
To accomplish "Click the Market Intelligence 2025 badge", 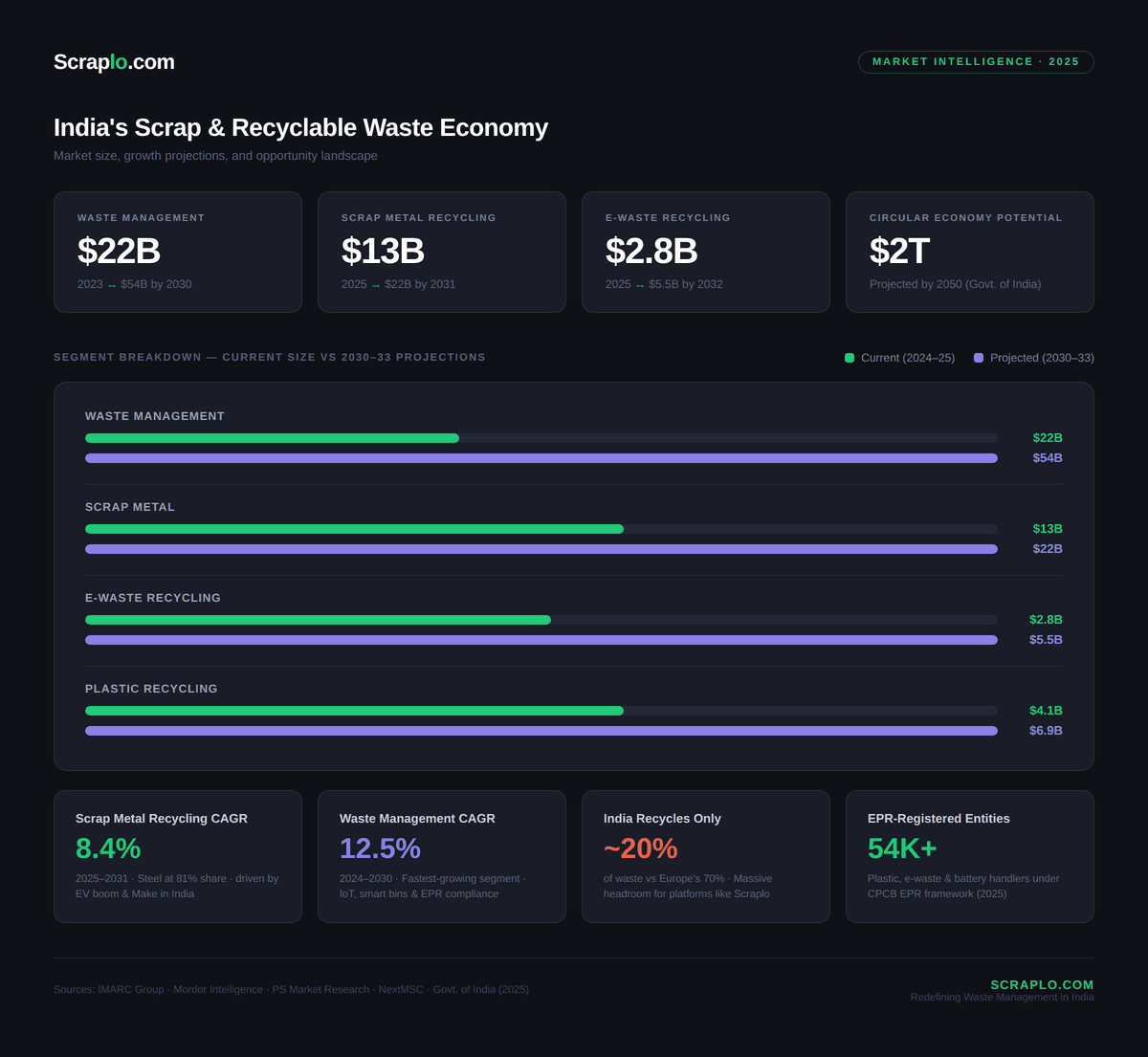I will point(976,62).
